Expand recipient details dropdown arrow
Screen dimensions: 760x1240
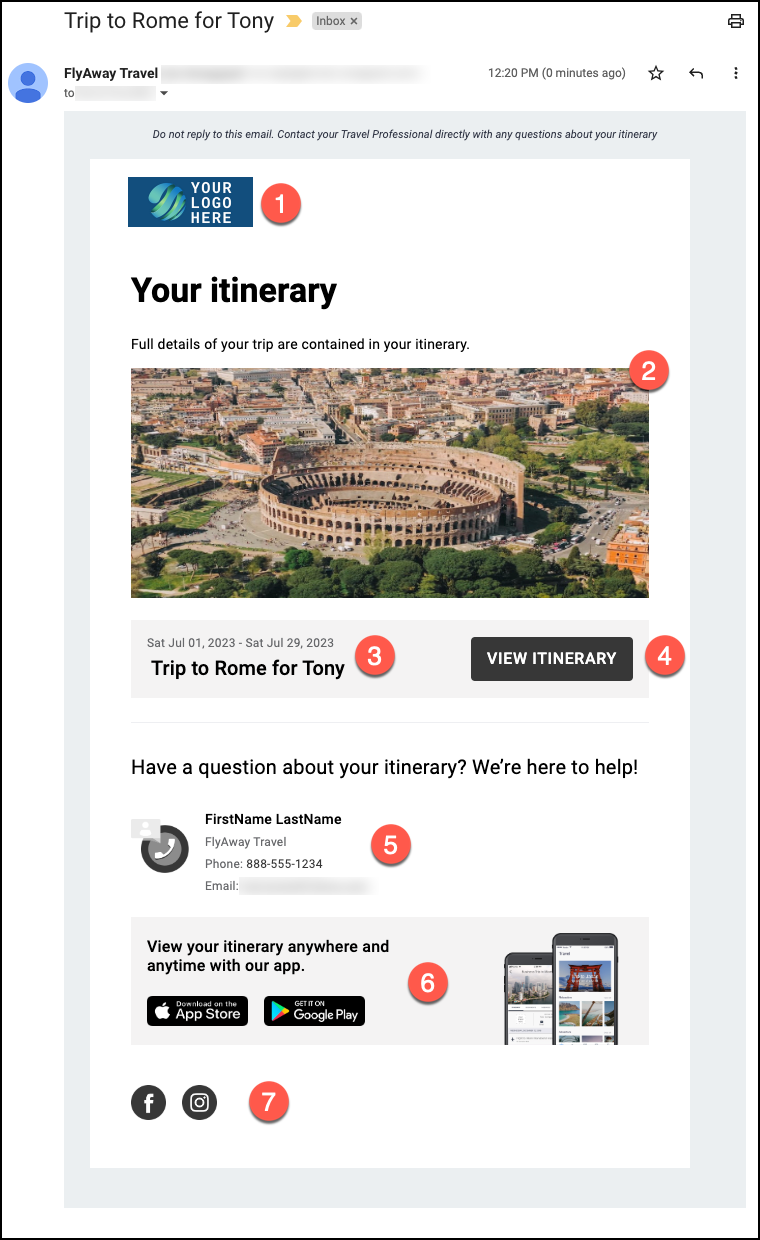click(164, 94)
